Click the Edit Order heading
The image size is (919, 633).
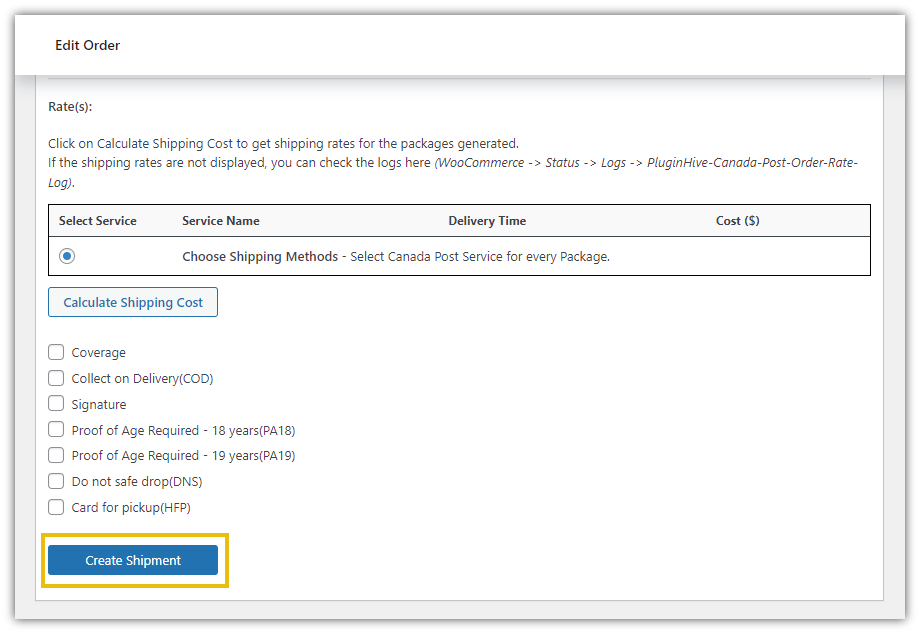pos(87,45)
